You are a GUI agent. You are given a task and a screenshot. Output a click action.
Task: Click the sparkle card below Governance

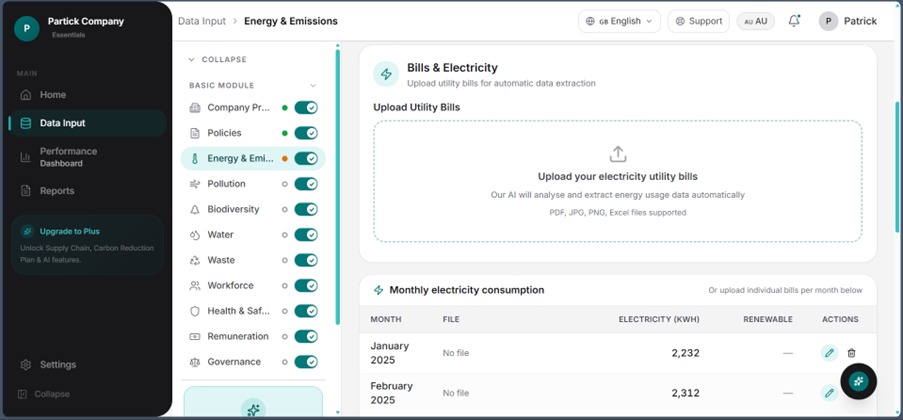pos(253,402)
